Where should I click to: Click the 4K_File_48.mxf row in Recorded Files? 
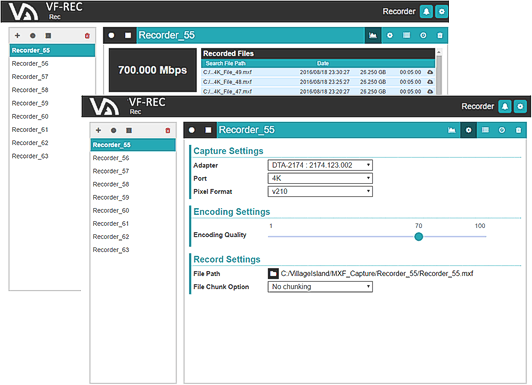point(318,82)
